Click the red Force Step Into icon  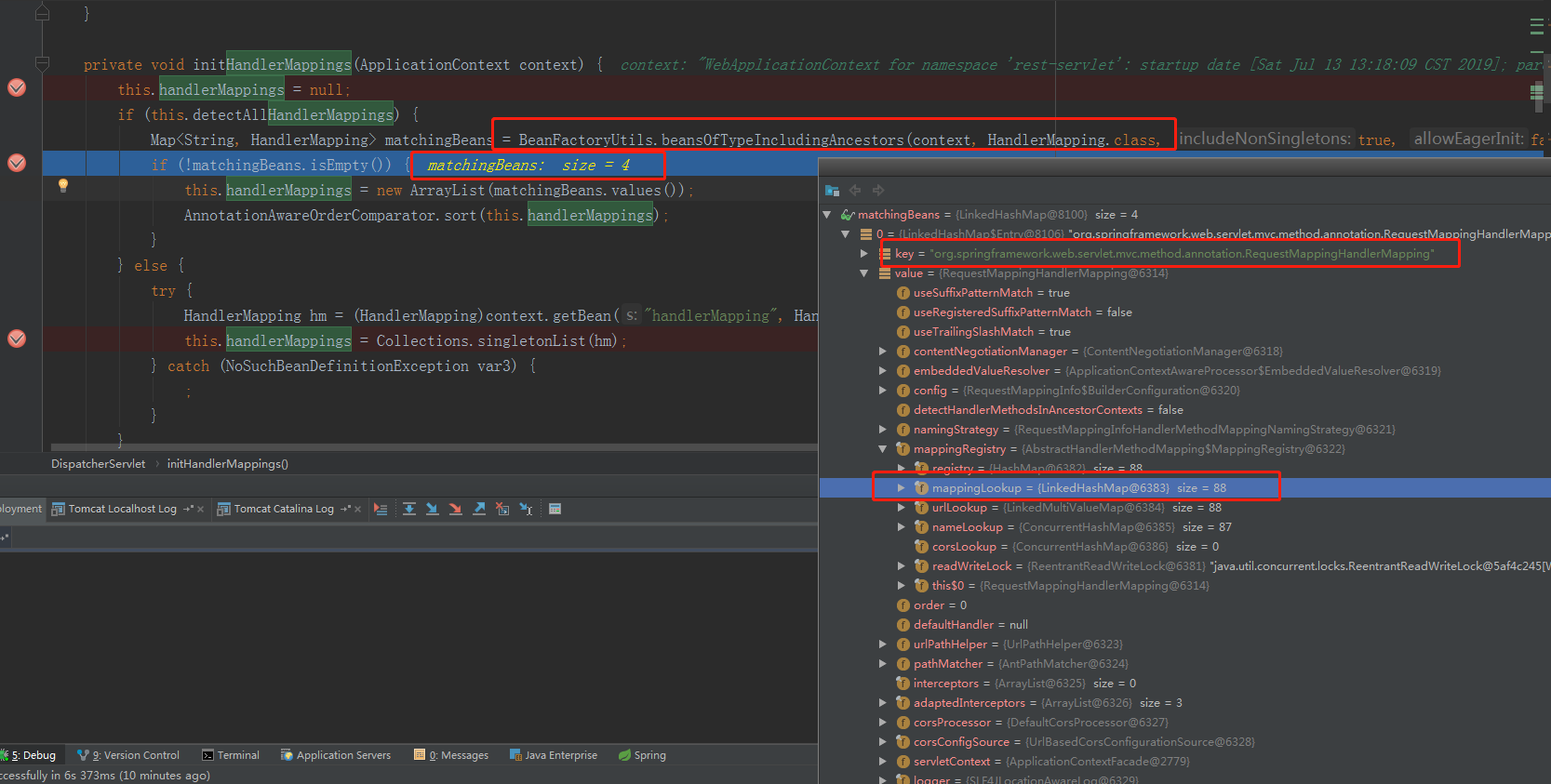[x=455, y=509]
